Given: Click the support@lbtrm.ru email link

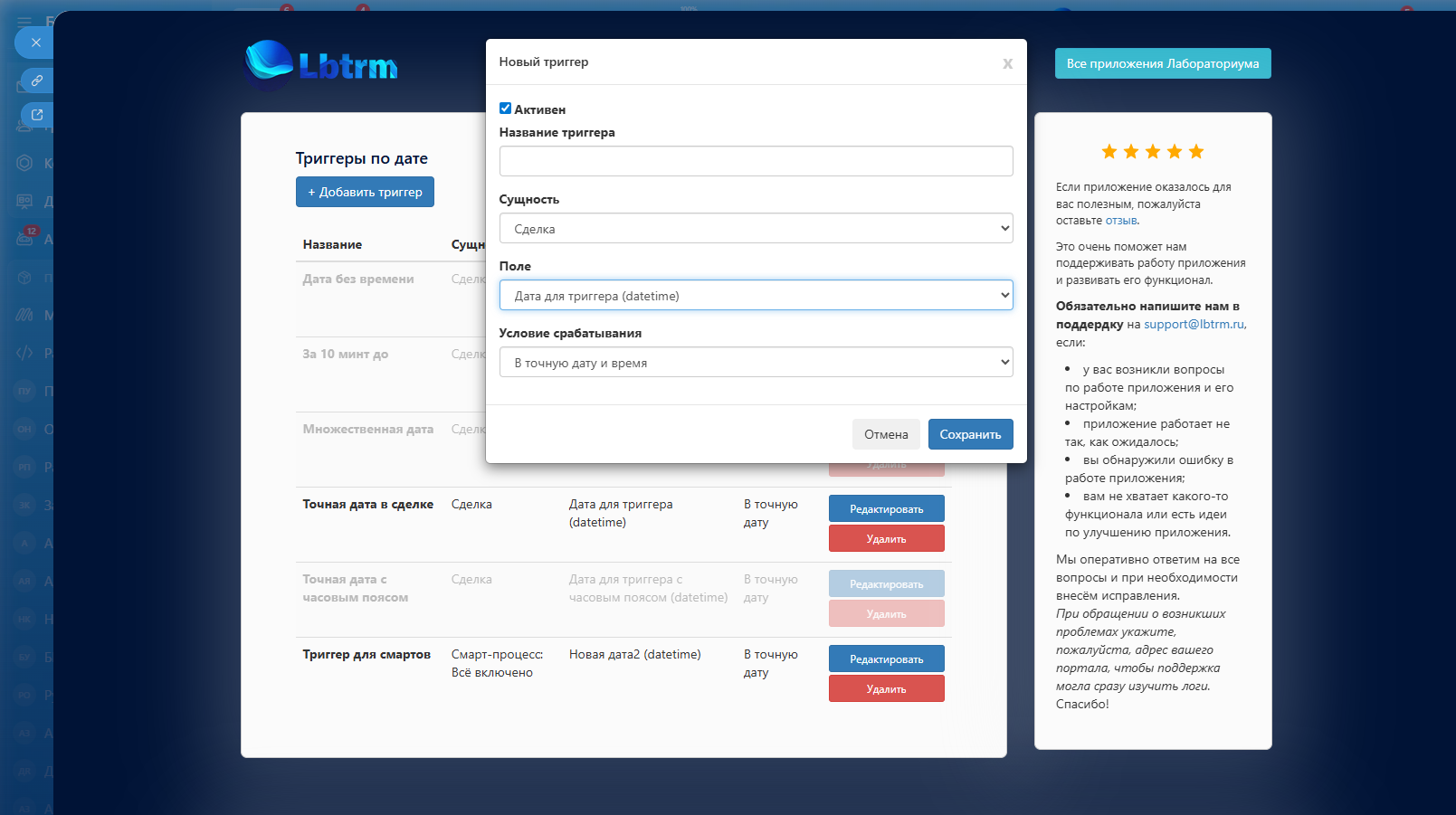Looking at the screenshot, I should pyautogui.click(x=1194, y=325).
